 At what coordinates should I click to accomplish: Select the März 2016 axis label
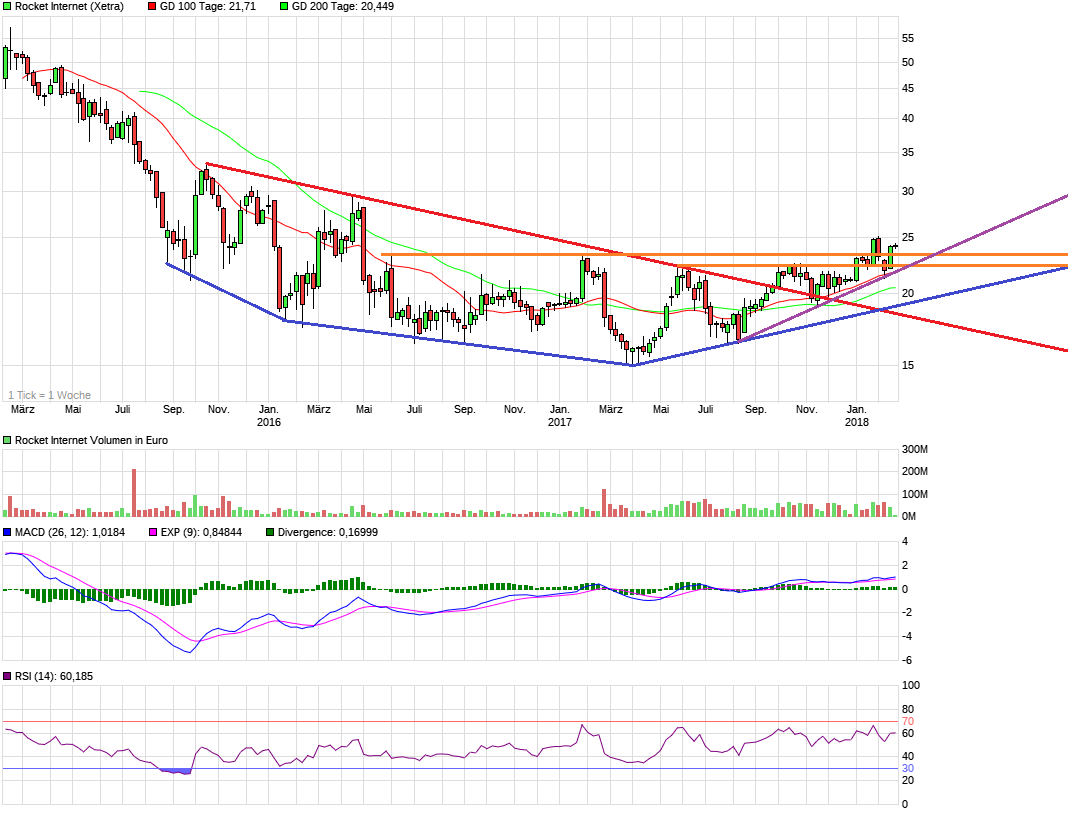click(x=320, y=409)
